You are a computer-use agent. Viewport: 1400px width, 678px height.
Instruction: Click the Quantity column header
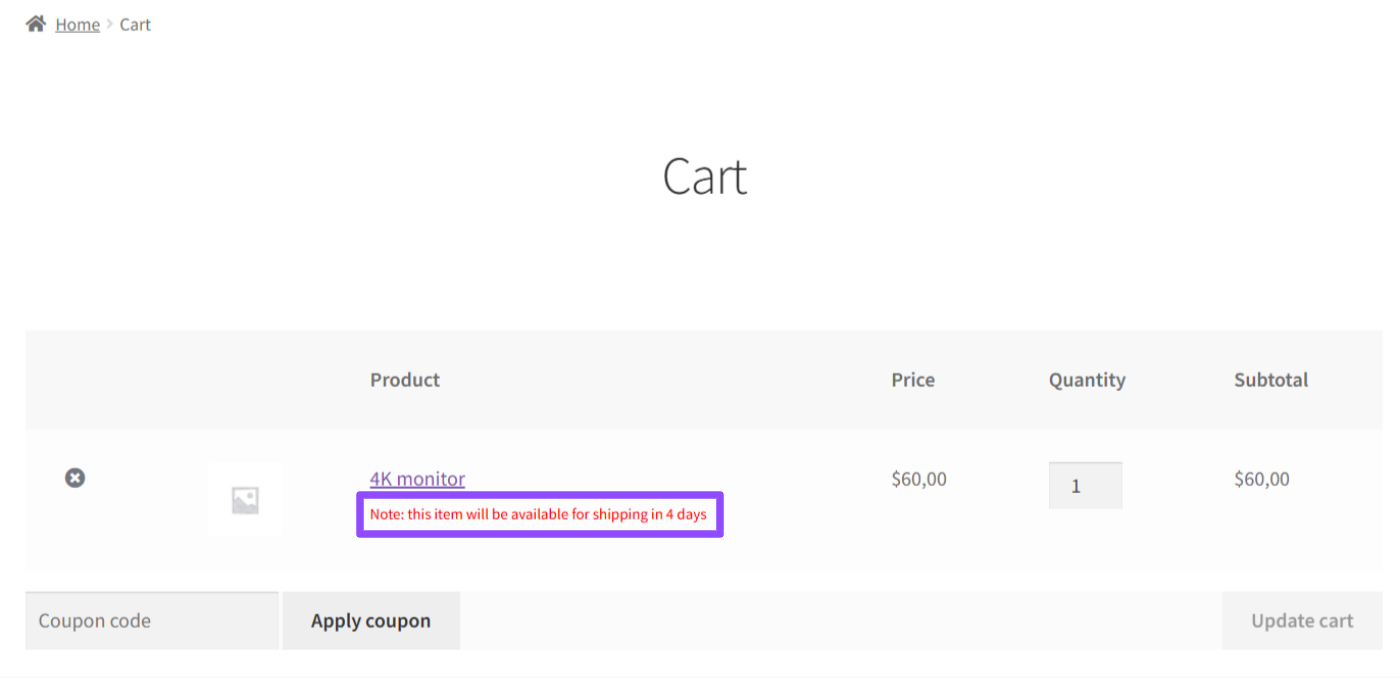coord(1086,380)
